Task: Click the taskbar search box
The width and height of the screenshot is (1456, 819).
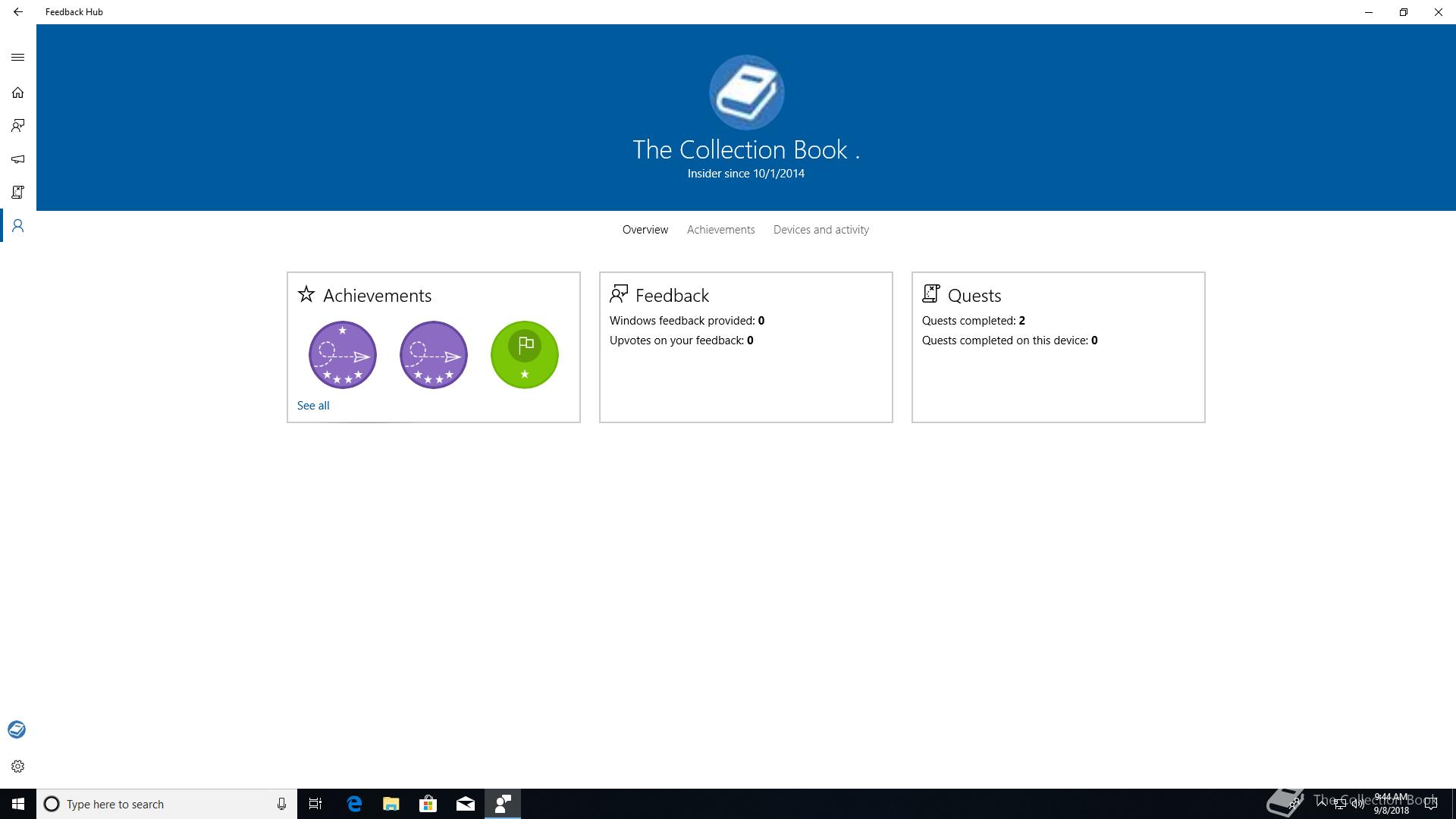Action: pyautogui.click(x=167, y=804)
